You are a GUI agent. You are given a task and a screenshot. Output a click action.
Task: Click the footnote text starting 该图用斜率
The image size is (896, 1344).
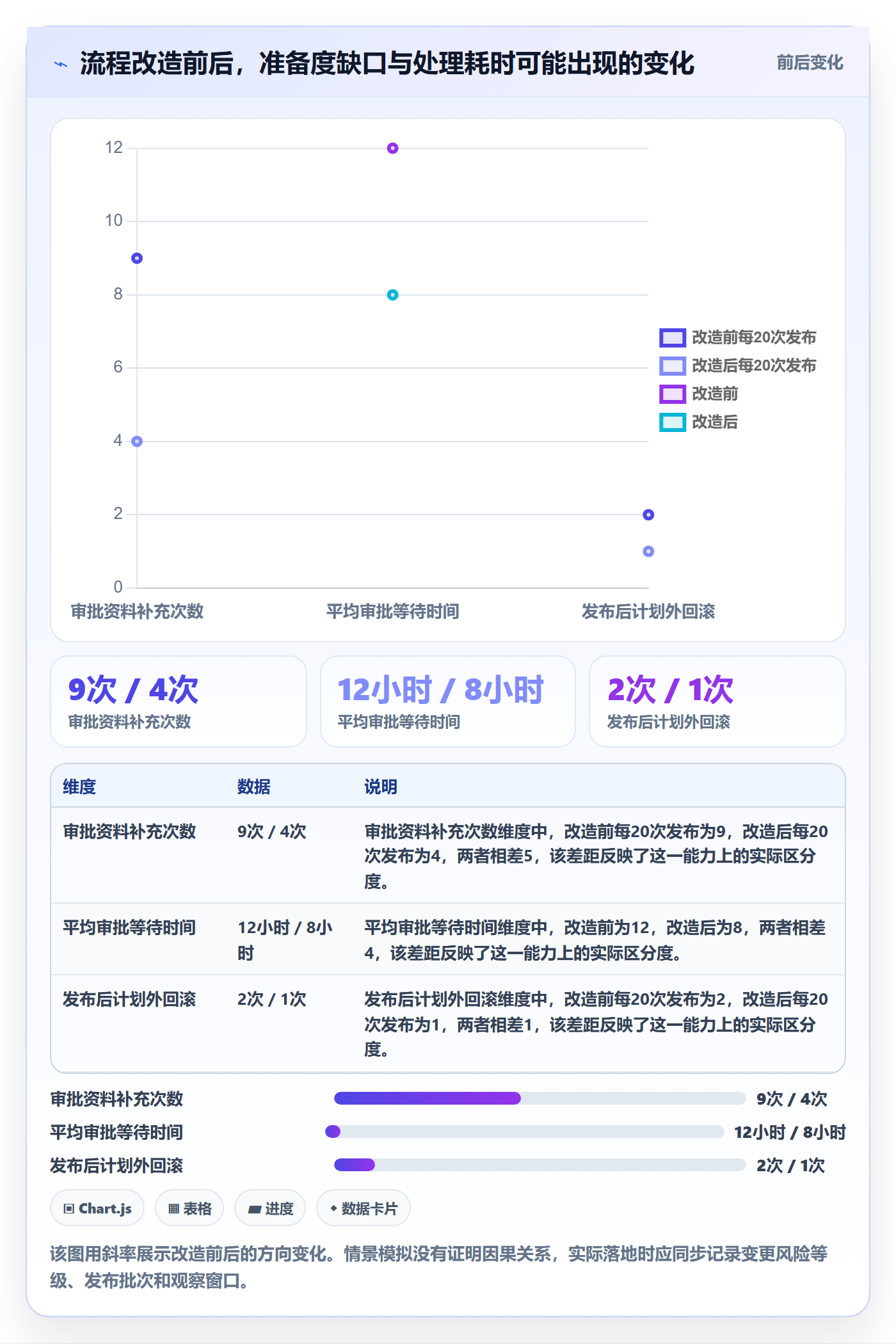click(x=439, y=1267)
